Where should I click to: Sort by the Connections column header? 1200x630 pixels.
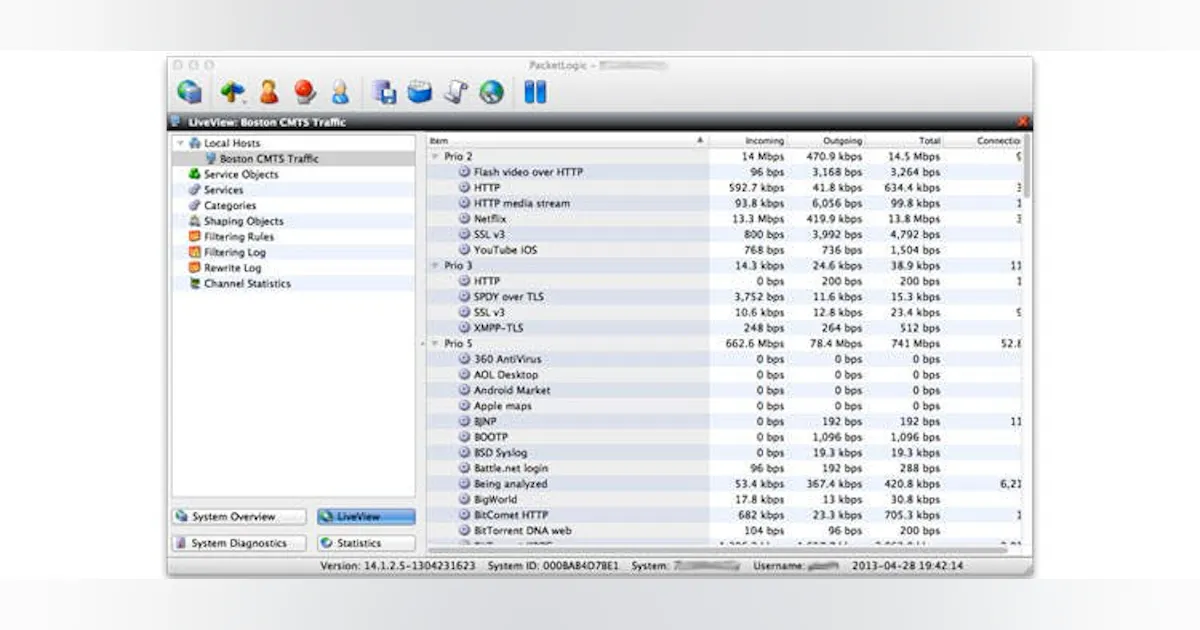[x=983, y=141]
